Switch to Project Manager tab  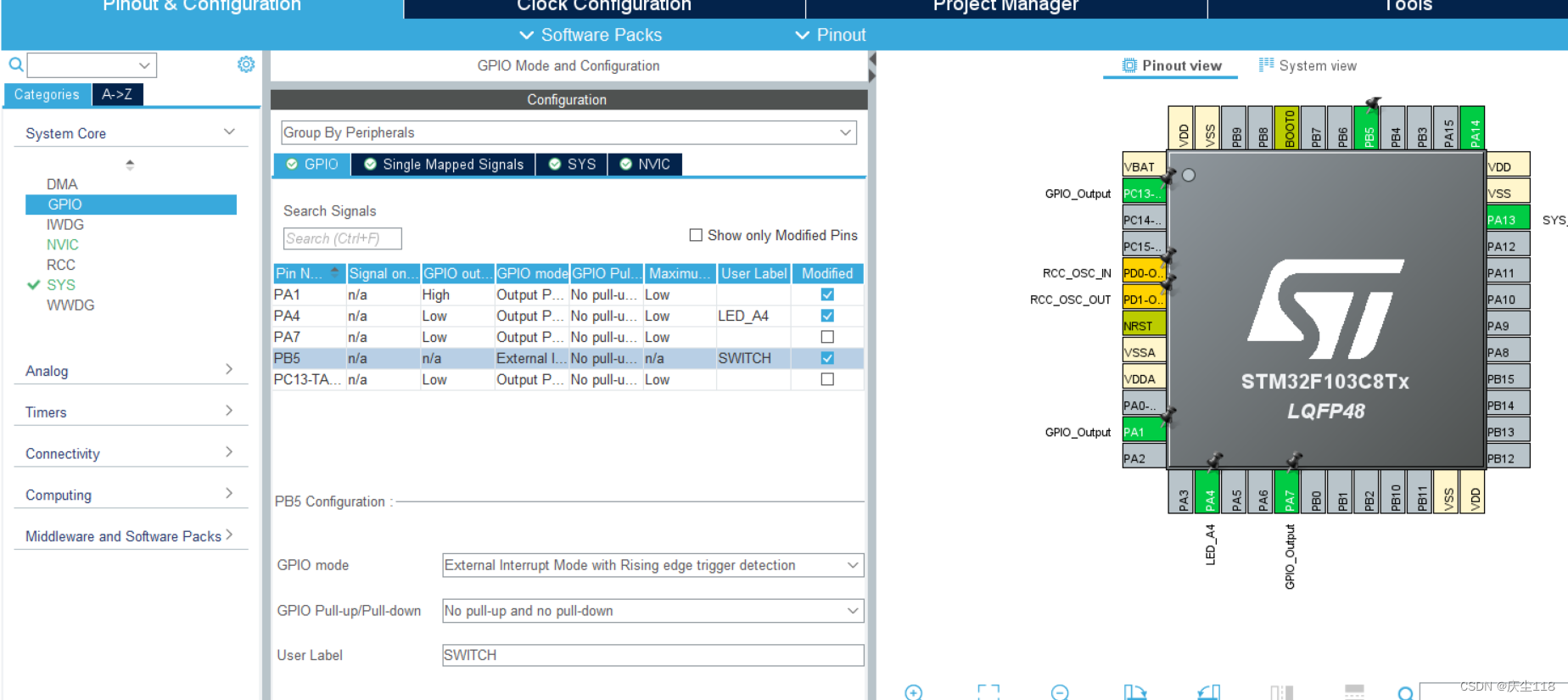point(1005,7)
